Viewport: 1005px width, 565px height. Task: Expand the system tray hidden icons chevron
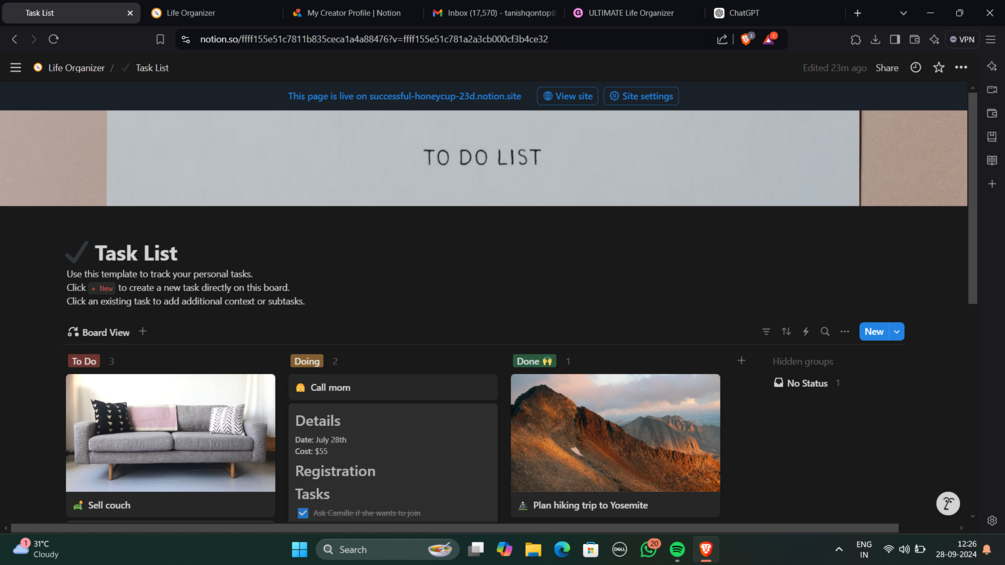(838, 550)
